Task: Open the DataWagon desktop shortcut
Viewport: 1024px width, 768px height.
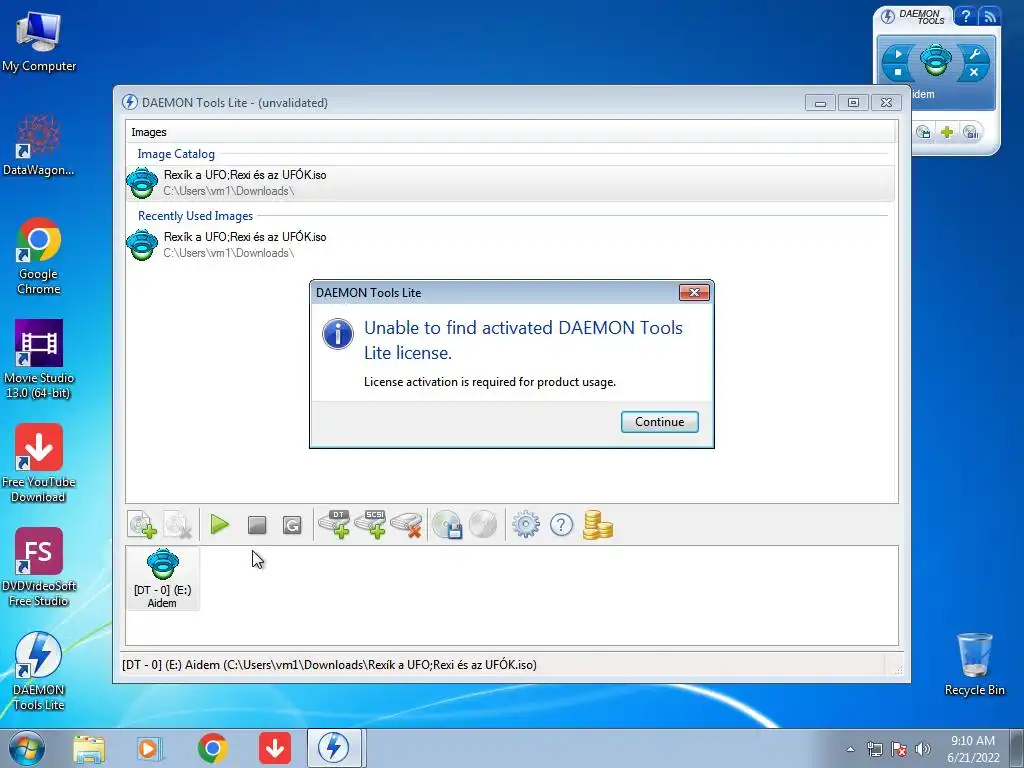Action: pyautogui.click(x=39, y=145)
